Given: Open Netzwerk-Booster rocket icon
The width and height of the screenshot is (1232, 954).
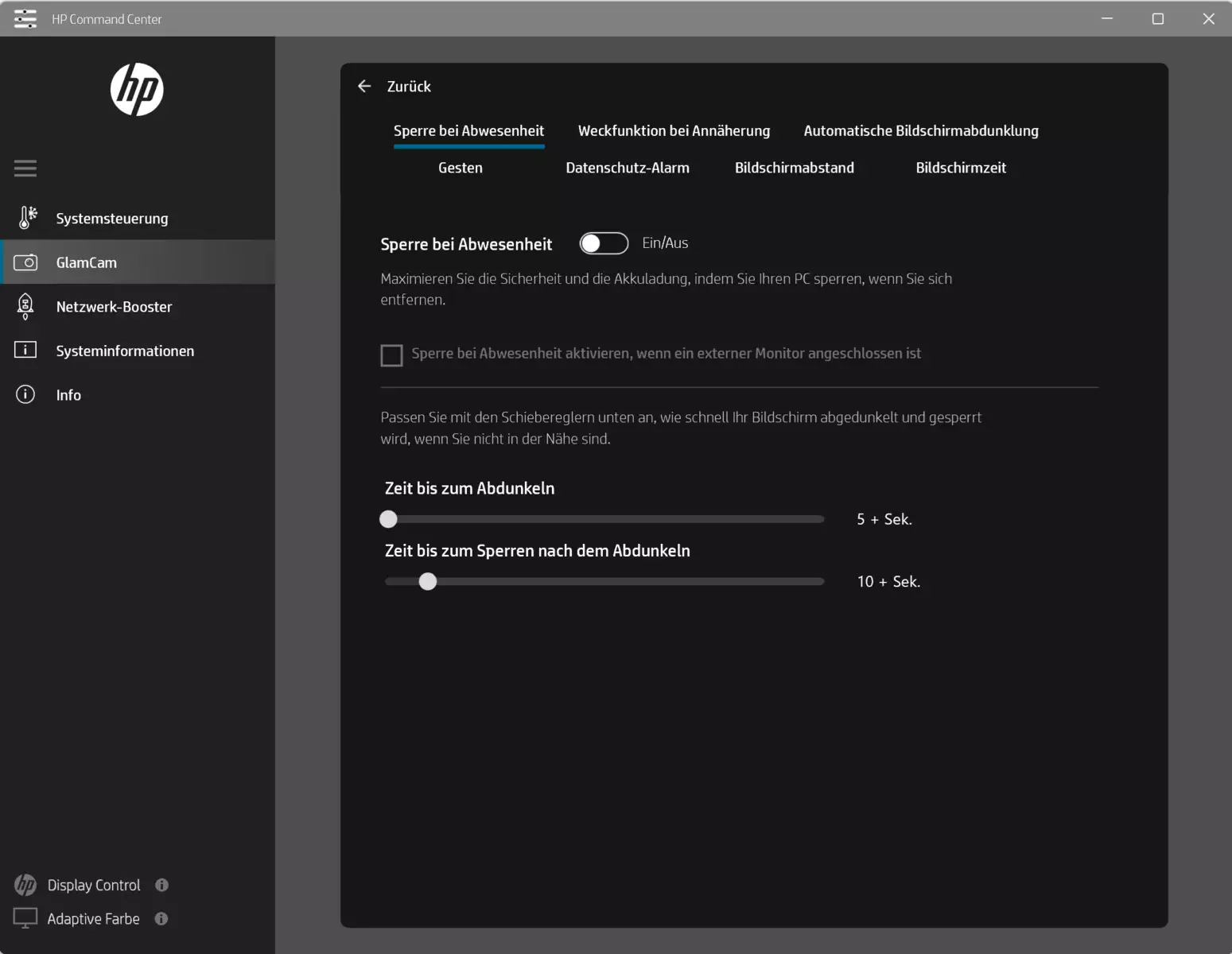Looking at the screenshot, I should click(x=25, y=306).
